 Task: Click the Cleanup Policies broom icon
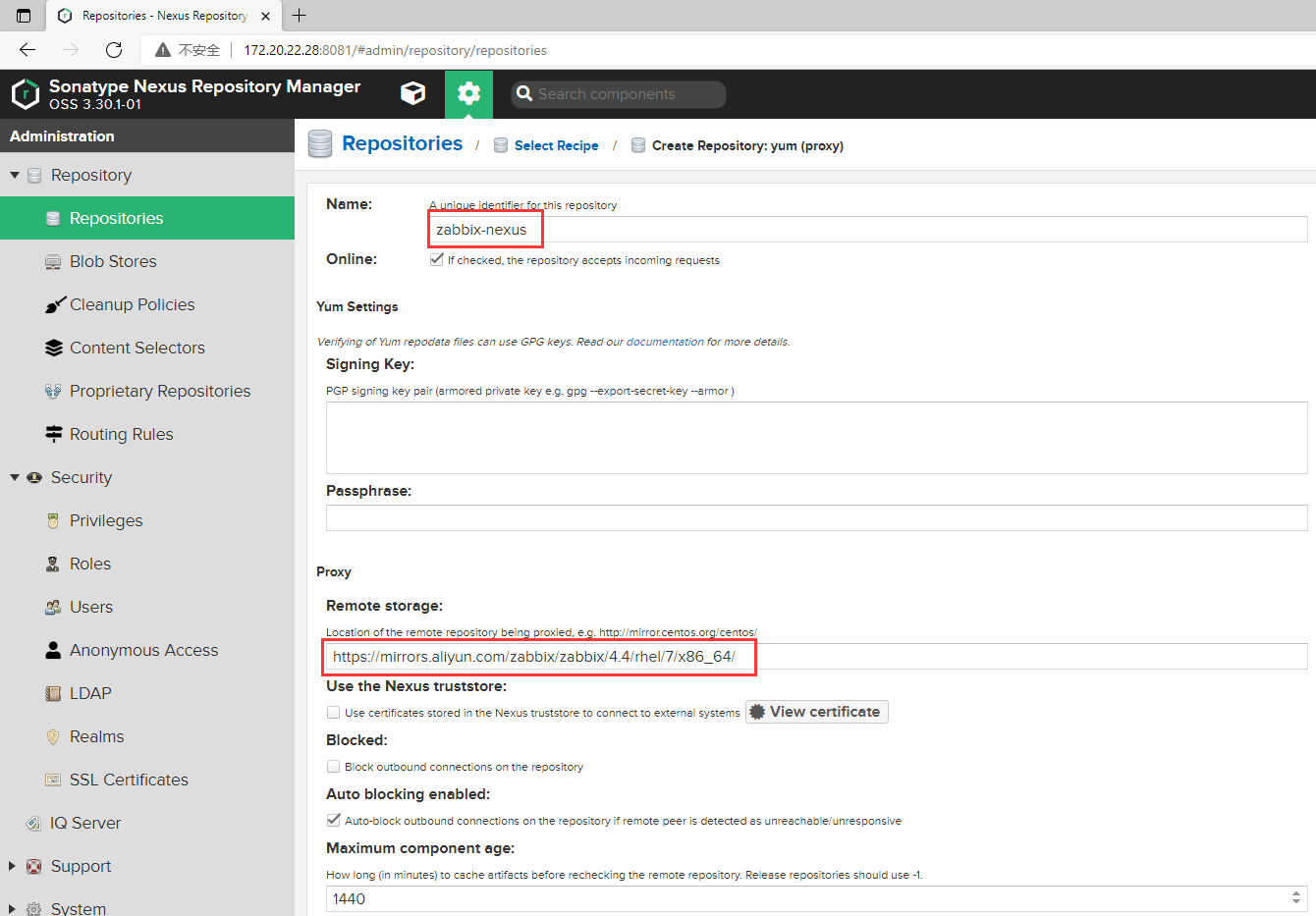click(55, 304)
